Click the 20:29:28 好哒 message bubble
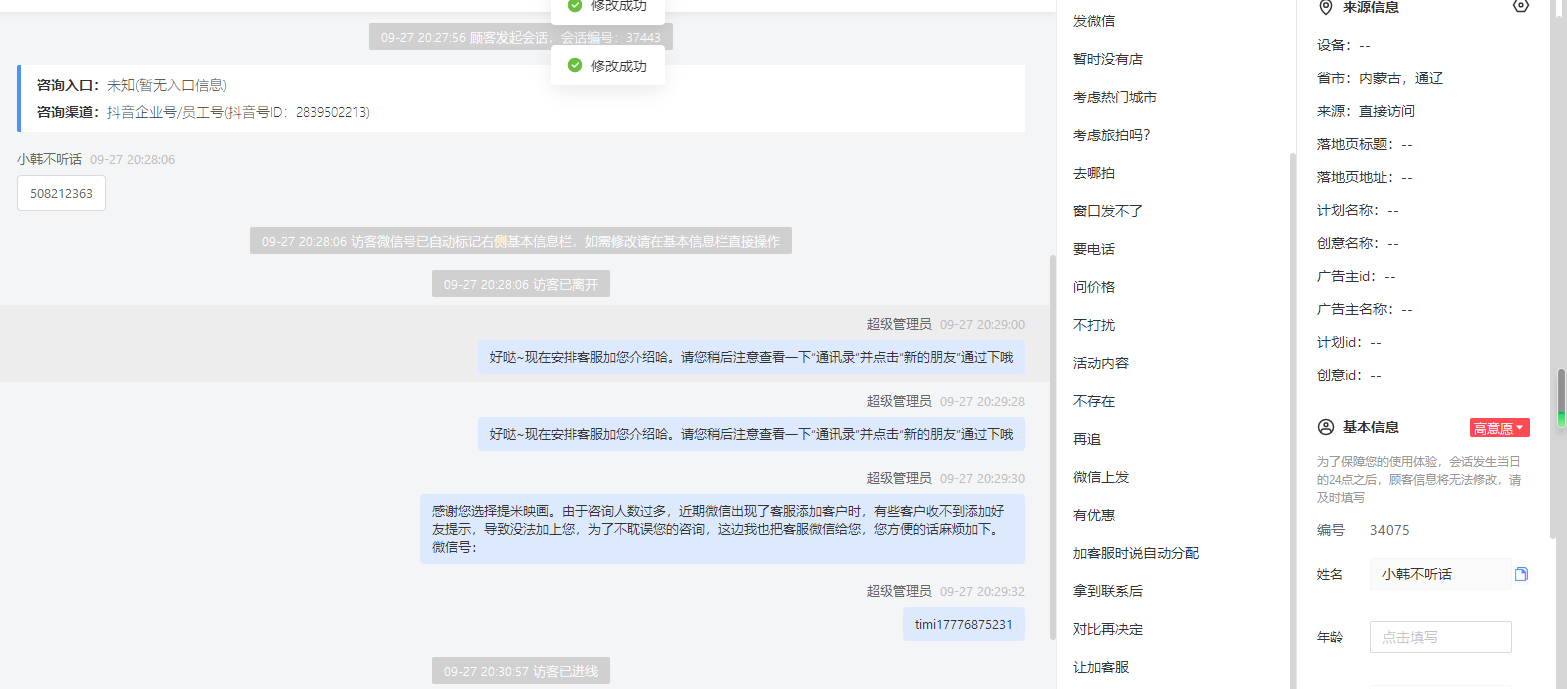The height and width of the screenshot is (689, 1567). point(751,434)
